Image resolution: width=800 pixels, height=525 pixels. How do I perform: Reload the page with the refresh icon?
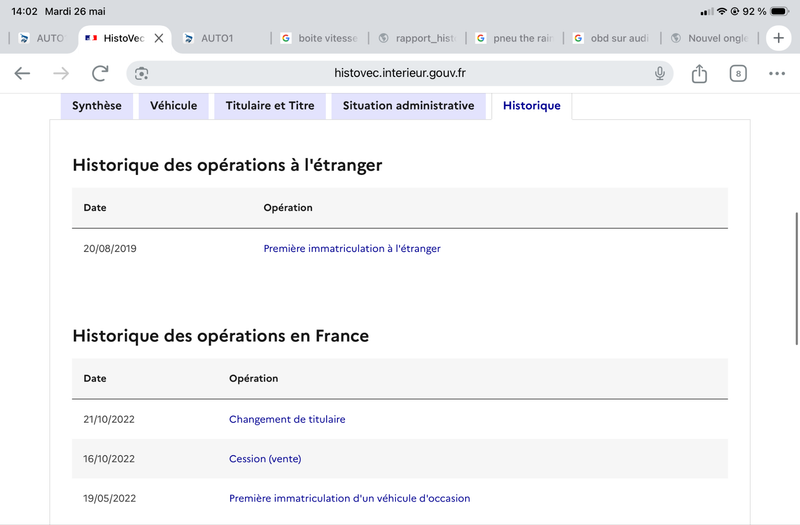tap(101, 73)
